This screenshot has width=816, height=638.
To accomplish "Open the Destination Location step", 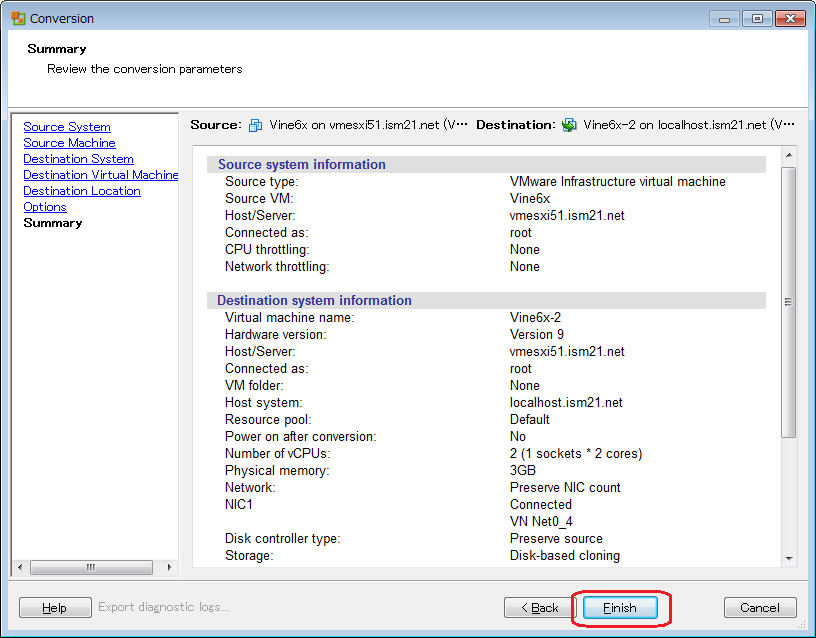I will pos(82,191).
